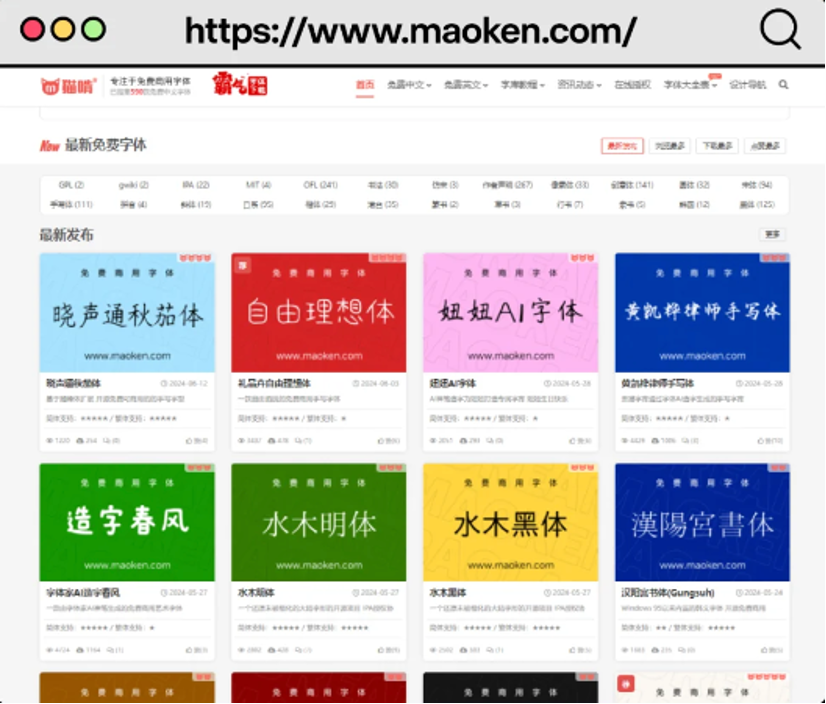
Task: Open comments icon for 汉阳宫书体(Gungsuh)
Action: (x=681, y=650)
